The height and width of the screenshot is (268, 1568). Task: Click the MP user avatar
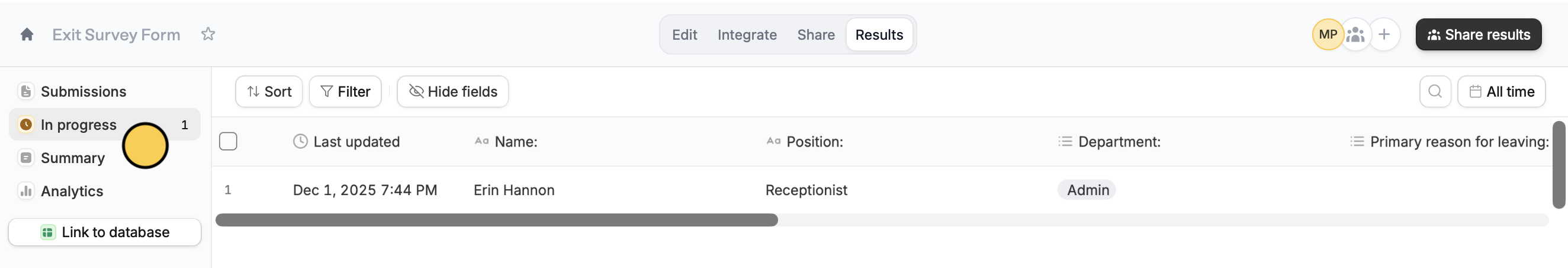tap(1327, 35)
